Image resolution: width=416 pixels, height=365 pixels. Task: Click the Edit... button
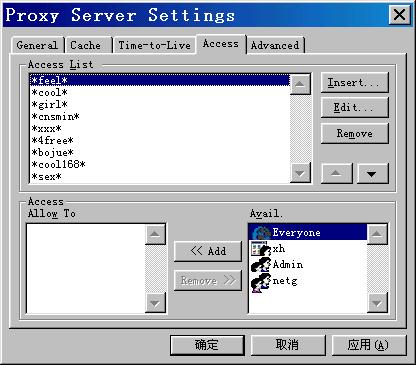point(355,108)
